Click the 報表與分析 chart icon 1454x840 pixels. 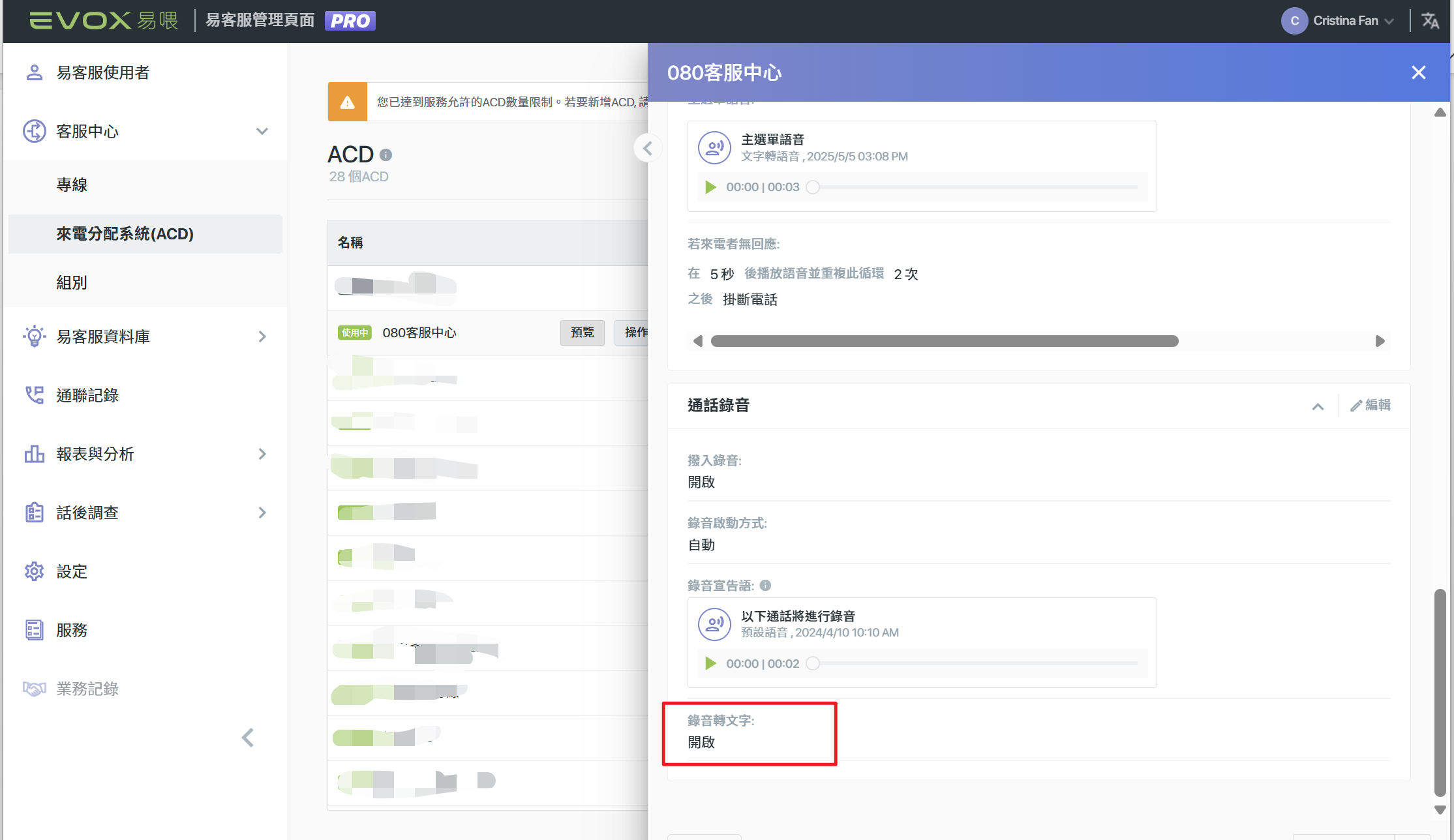[x=34, y=454]
